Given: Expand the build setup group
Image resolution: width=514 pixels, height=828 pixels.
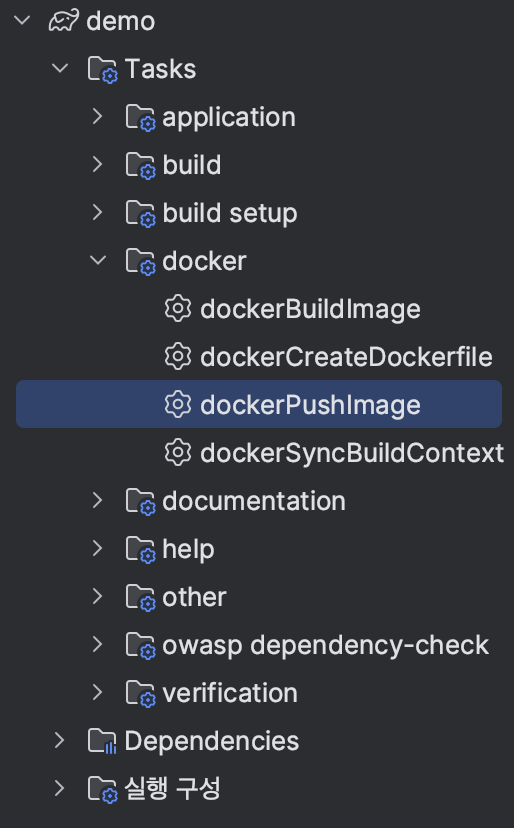Looking at the screenshot, I should (x=98, y=212).
